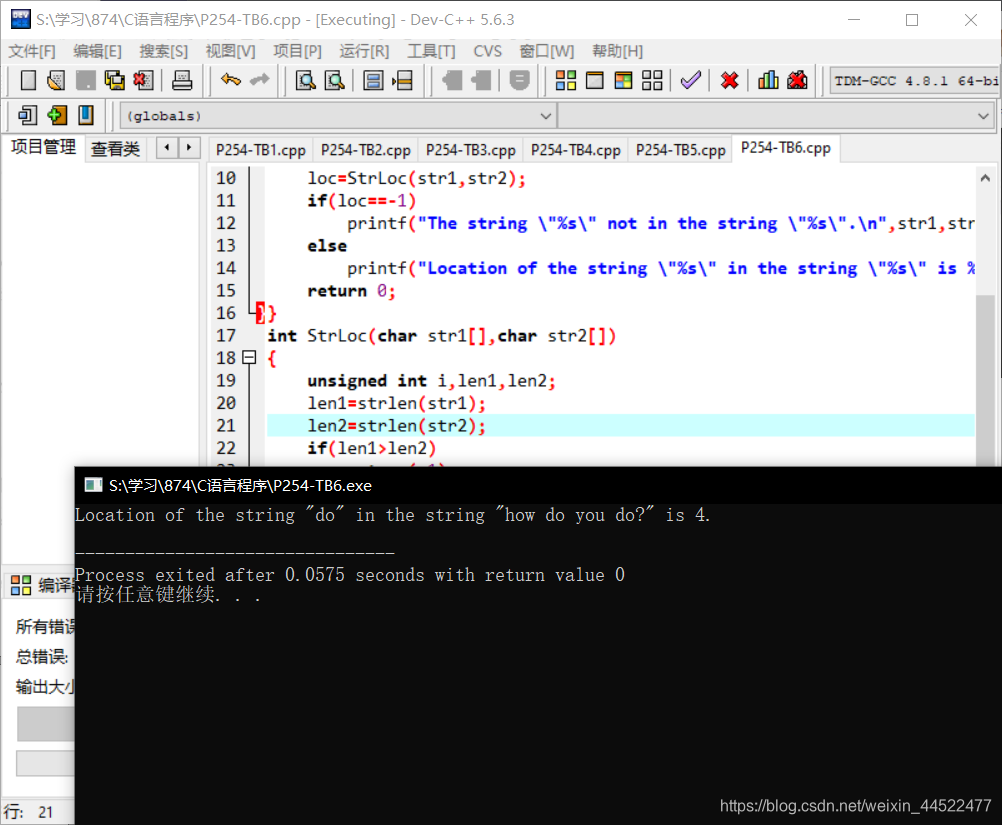Click the 编译 tab icon in bottom panel
This screenshot has width=1002, height=825.
20,585
